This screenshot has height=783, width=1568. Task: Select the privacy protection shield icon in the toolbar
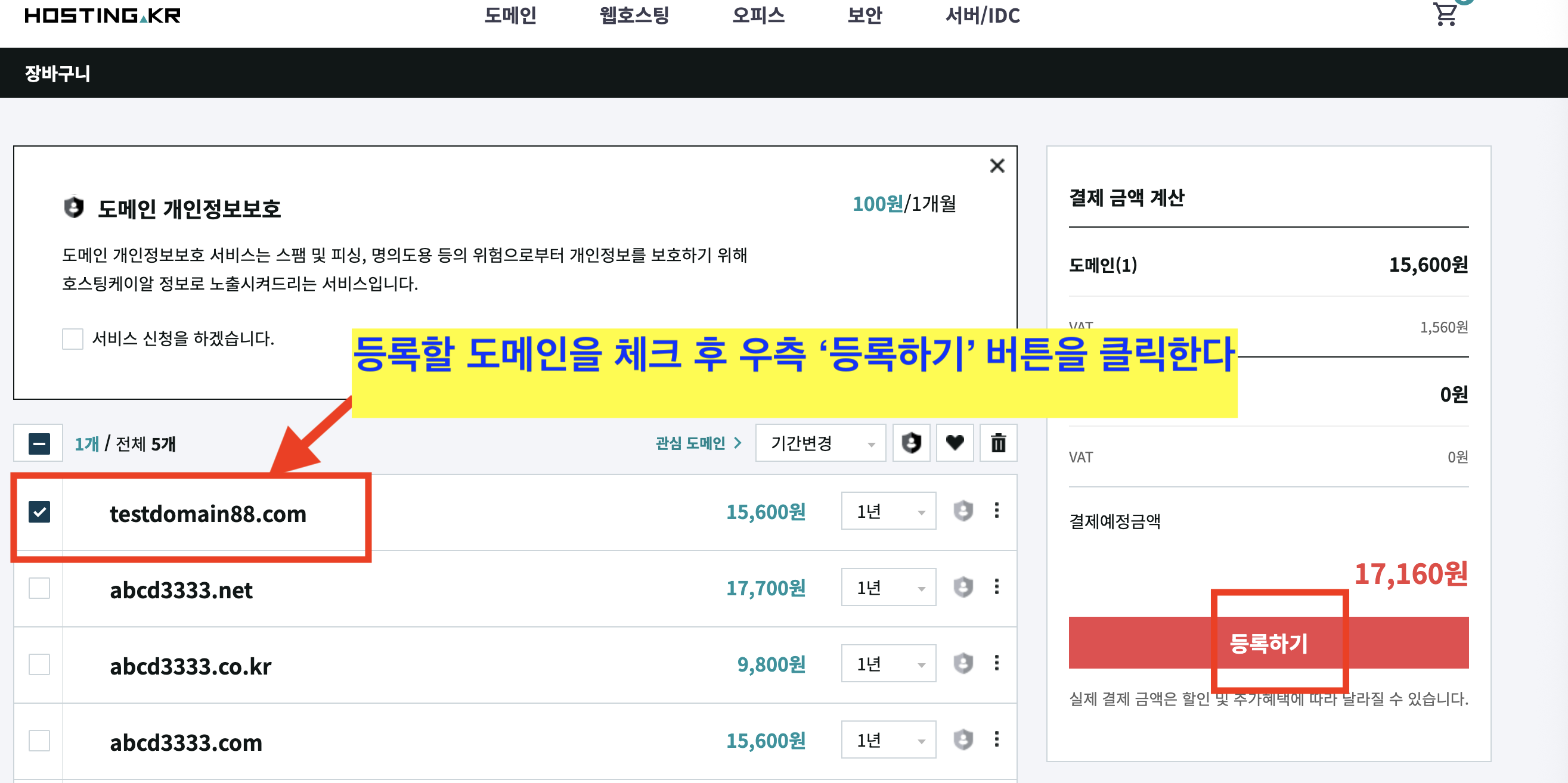tap(911, 443)
